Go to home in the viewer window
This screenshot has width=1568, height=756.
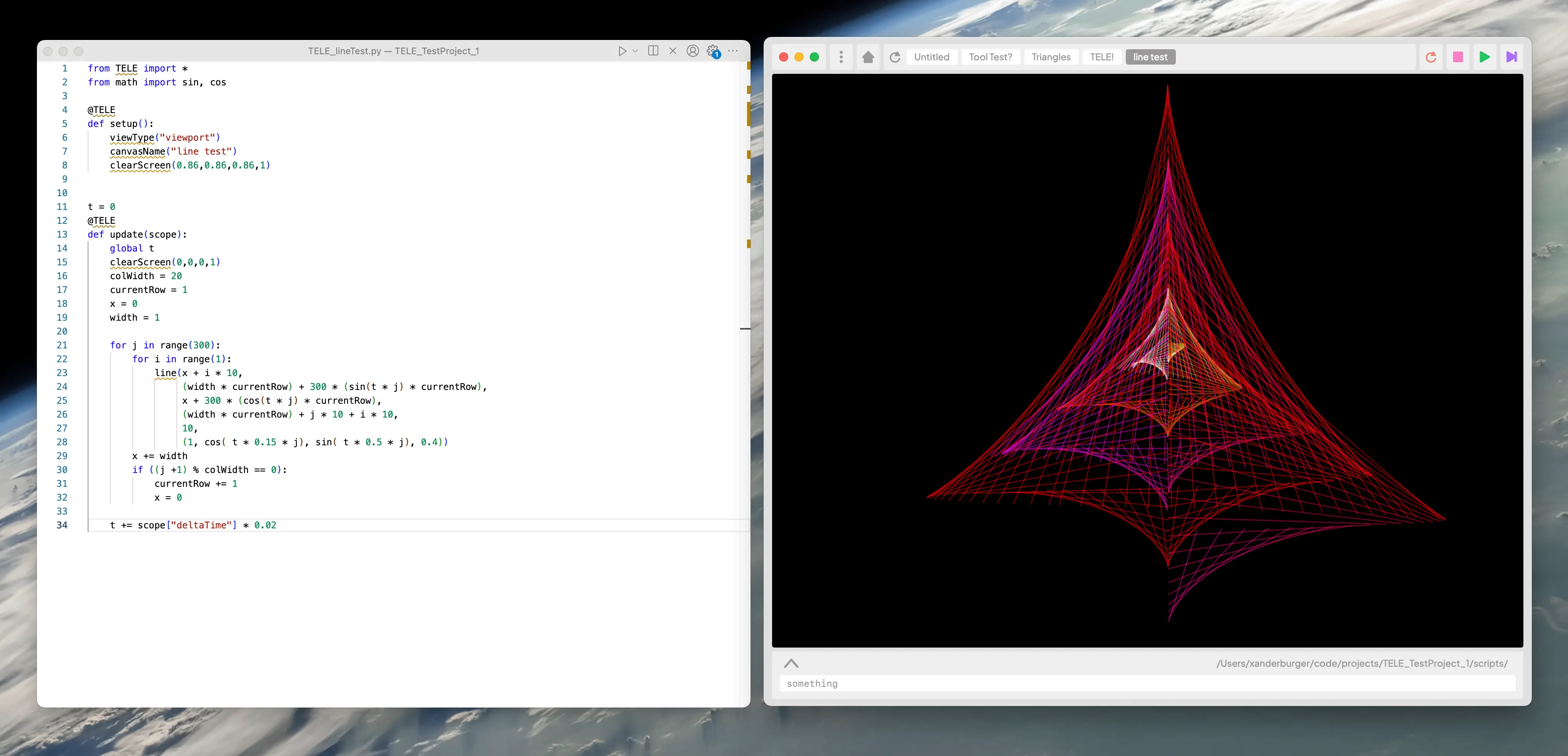tap(868, 57)
